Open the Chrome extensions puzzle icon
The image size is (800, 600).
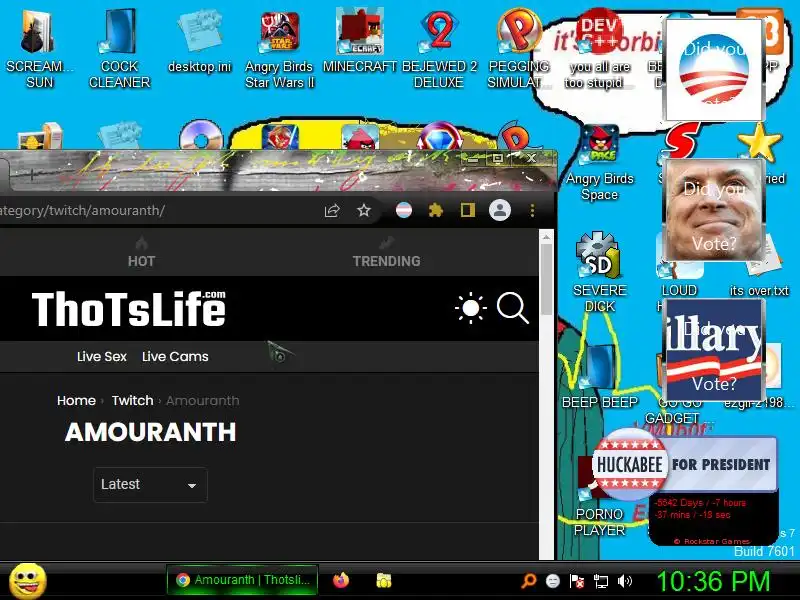pos(435,210)
